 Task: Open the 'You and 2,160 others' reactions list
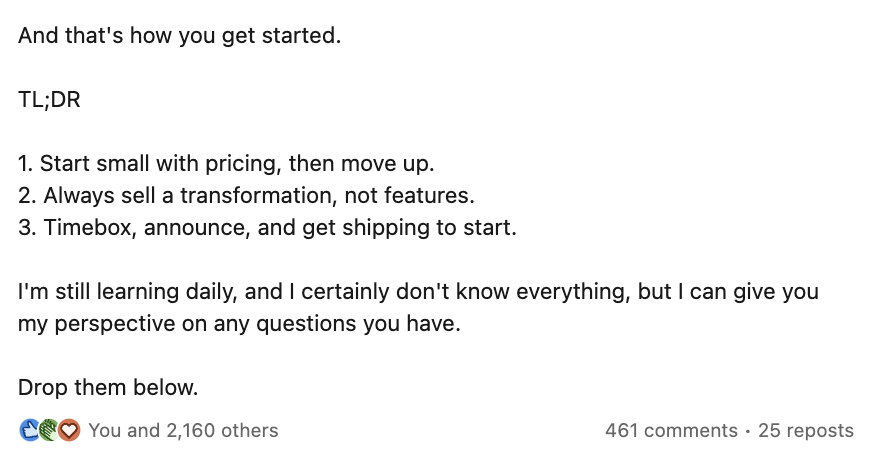[183, 430]
